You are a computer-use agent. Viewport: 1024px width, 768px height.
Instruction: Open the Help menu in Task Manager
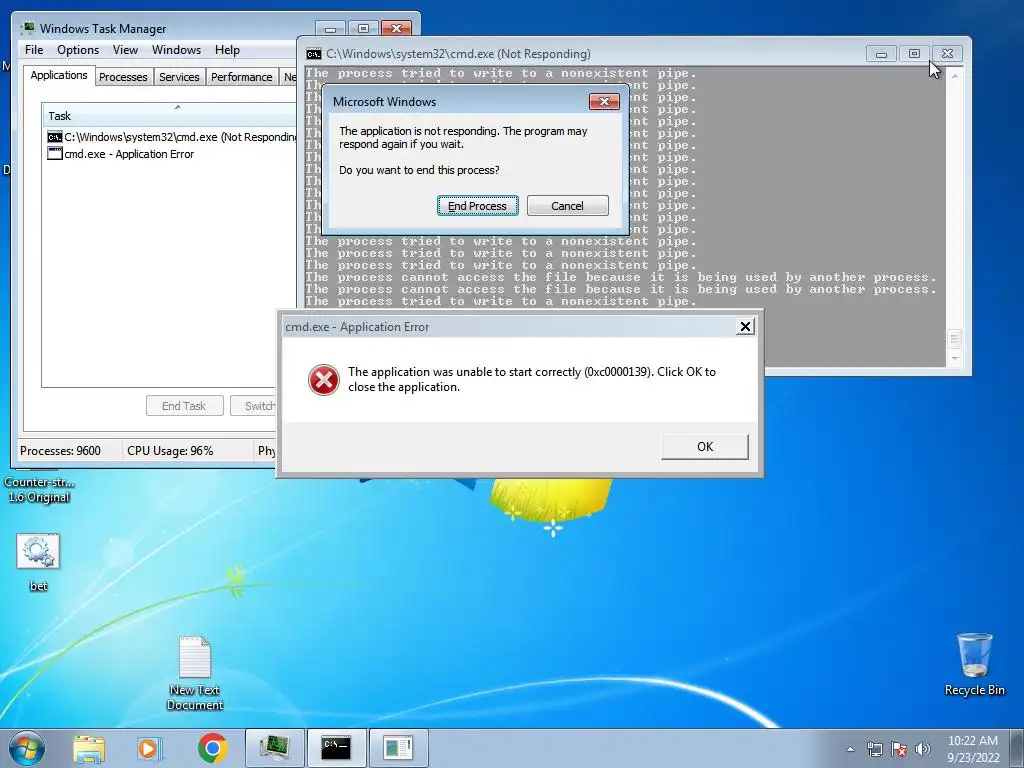pos(227,50)
